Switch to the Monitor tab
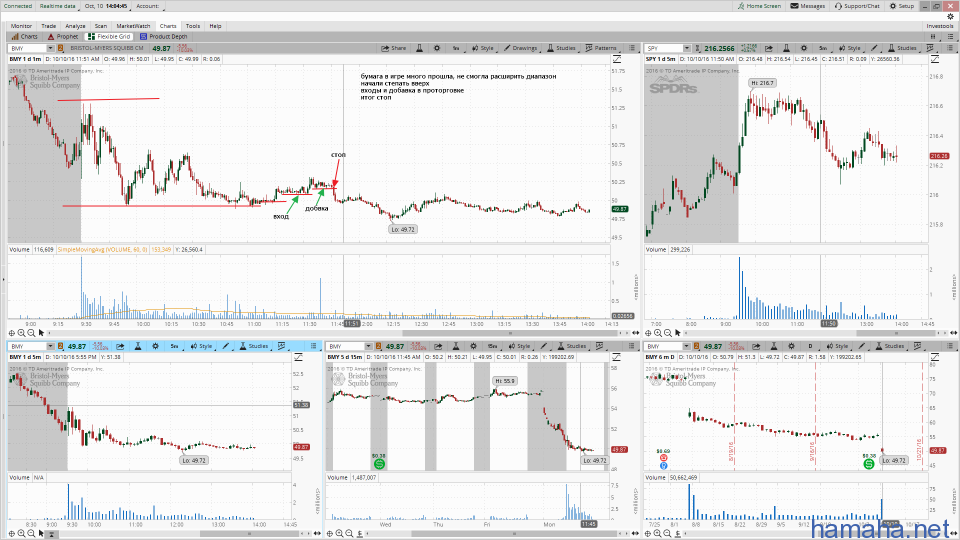Image resolution: width=960 pixels, height=540 pixels. tap(21, 26)
